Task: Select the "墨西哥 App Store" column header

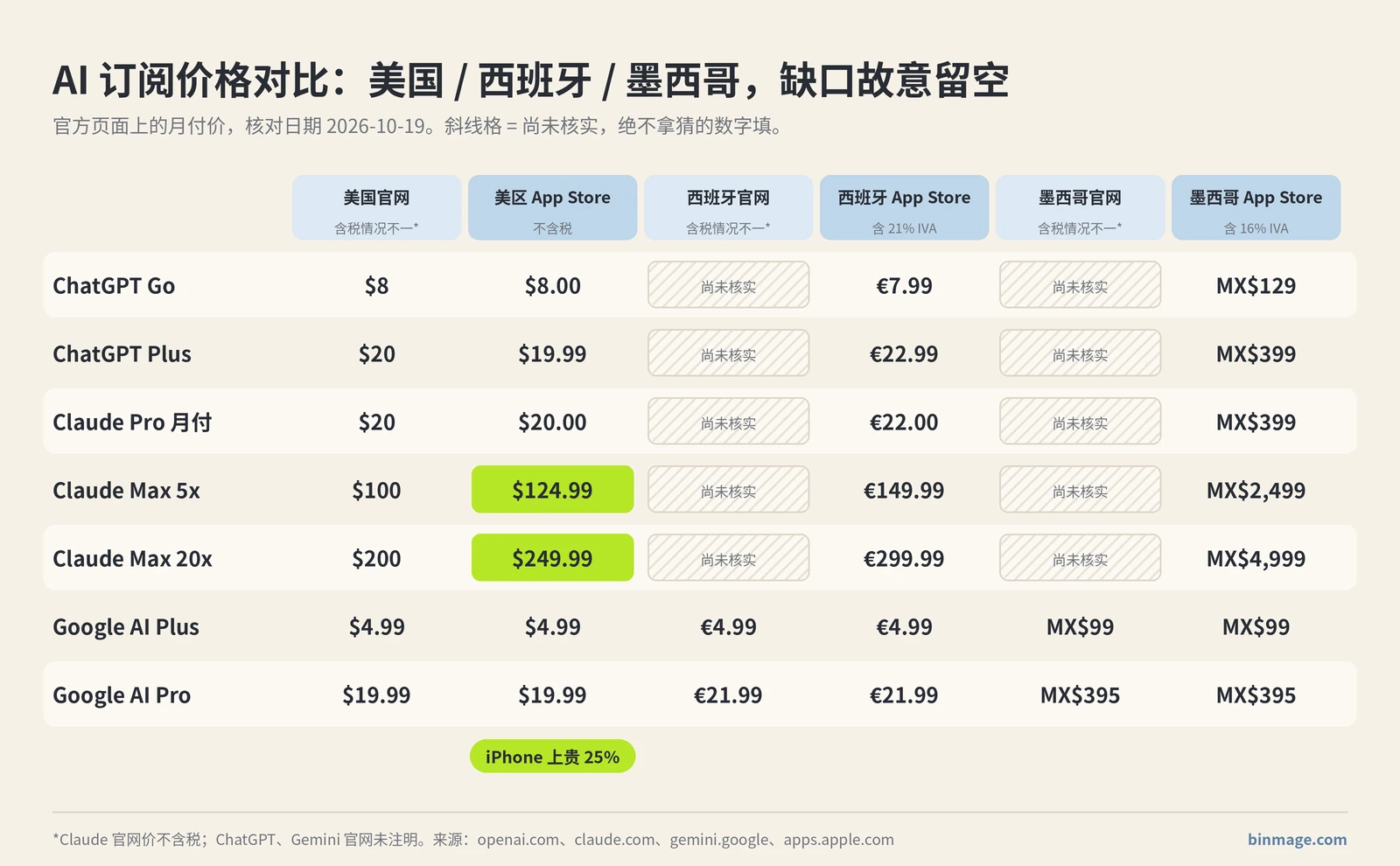Action: (x=1256, y=207)
